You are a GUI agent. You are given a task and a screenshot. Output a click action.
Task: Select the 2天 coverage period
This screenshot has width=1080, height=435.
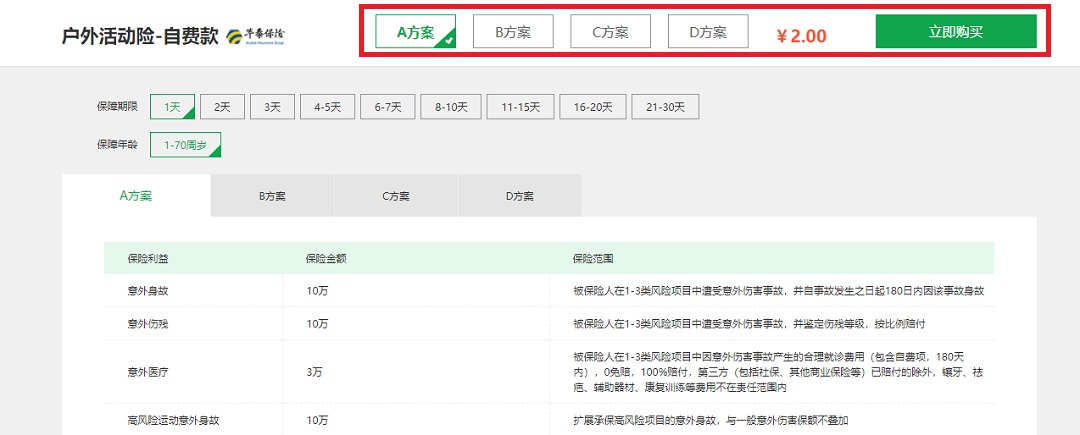pyautogui.click(x=222, y=106)
